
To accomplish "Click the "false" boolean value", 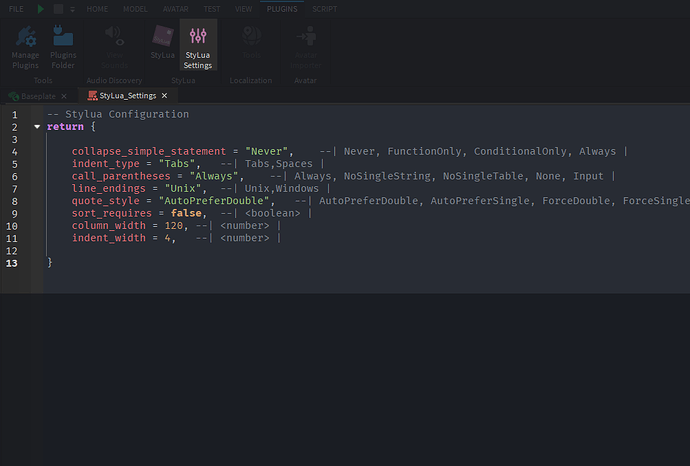I will 186,213.
